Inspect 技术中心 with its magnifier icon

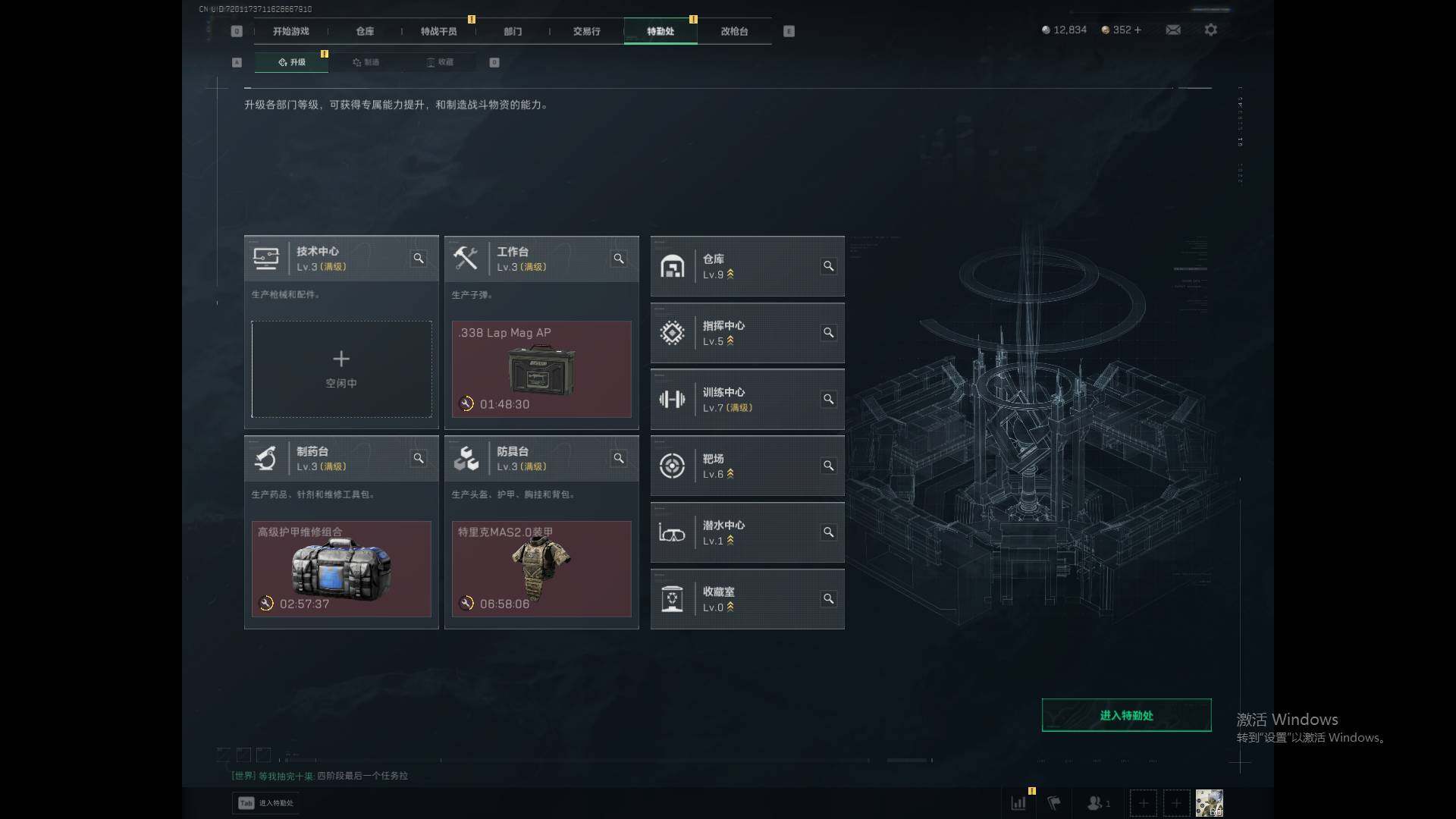click(419, 259)
